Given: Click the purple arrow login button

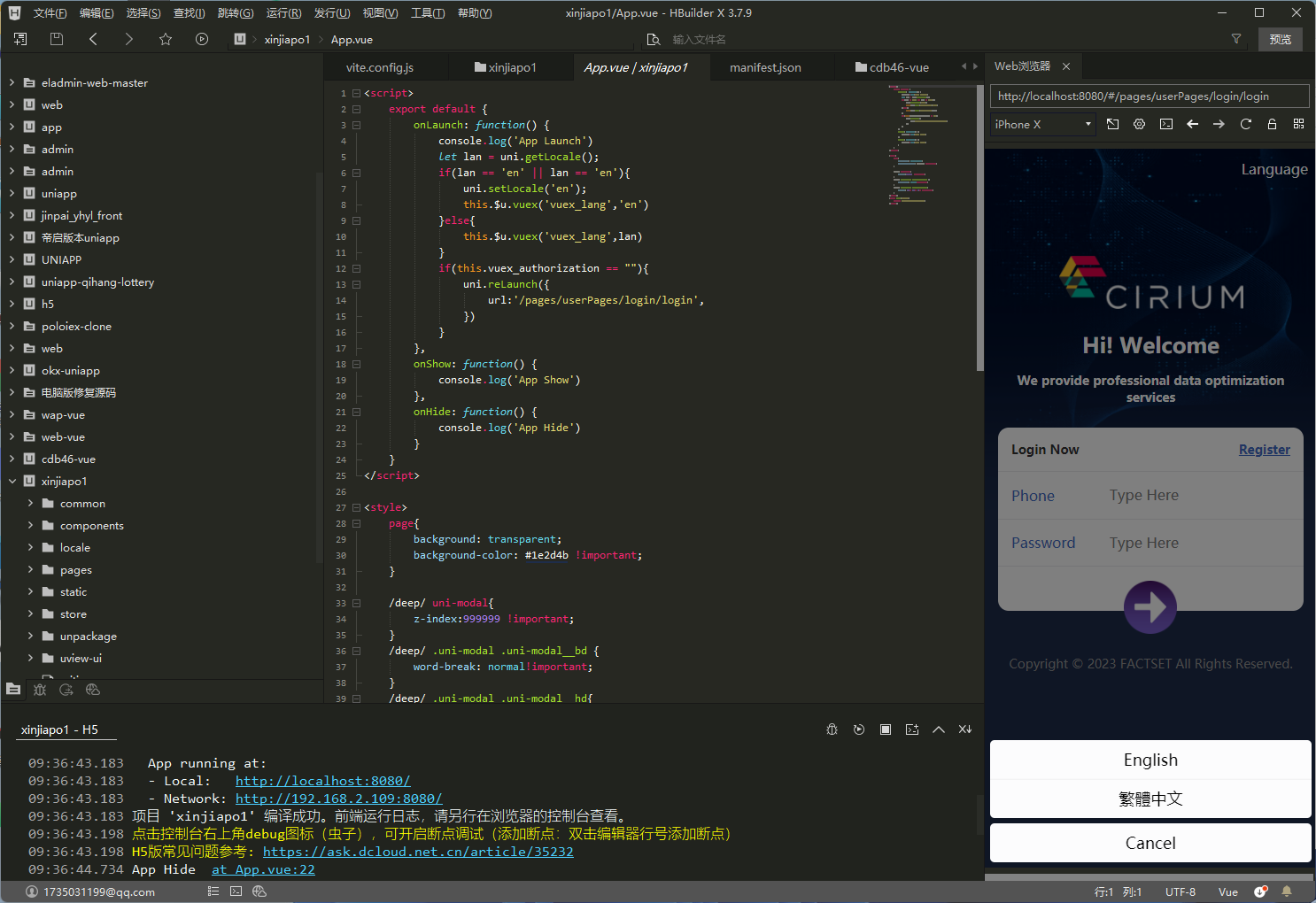Looking at the screenshot, I should click(1150, 606).
